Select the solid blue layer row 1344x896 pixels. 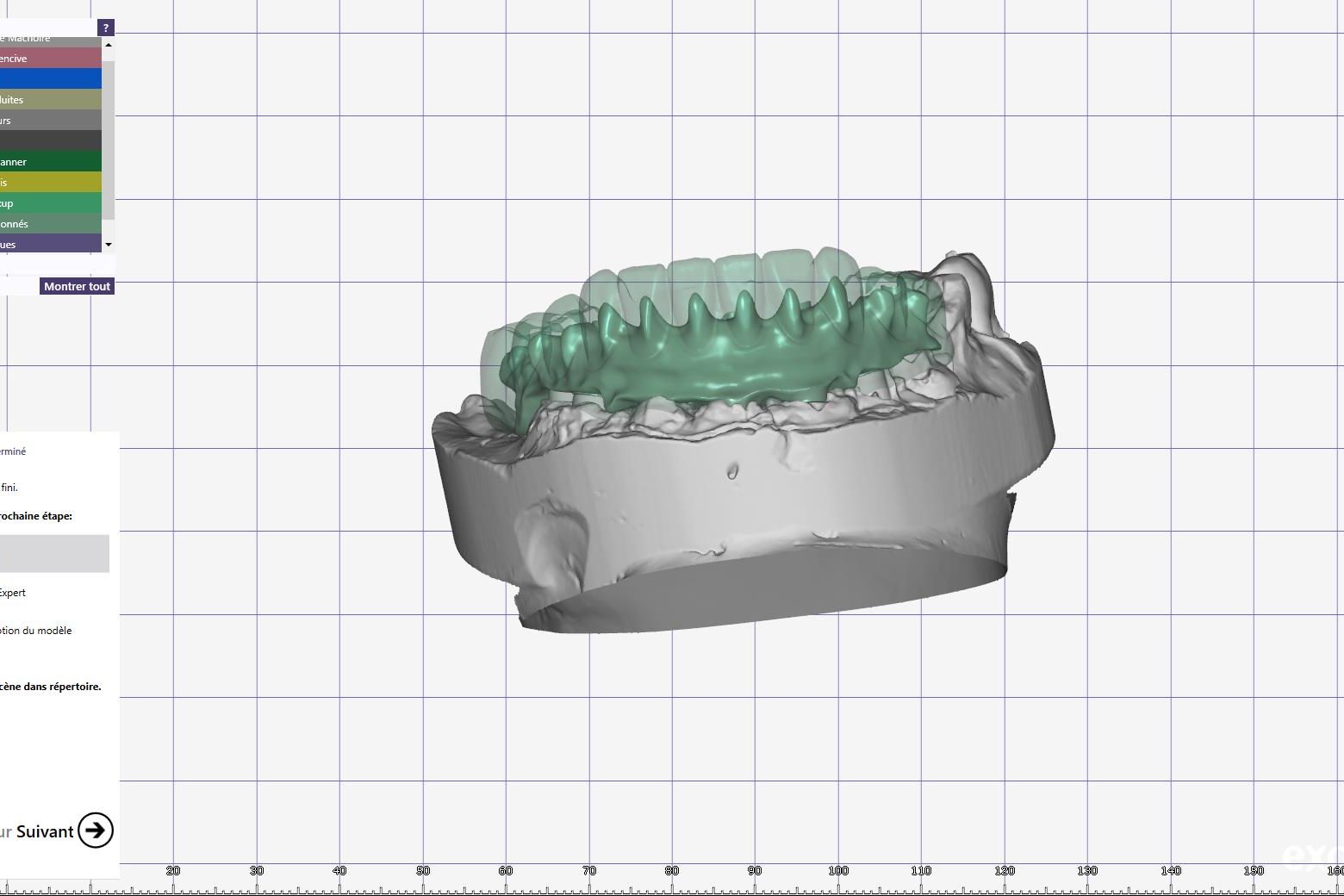50,78
